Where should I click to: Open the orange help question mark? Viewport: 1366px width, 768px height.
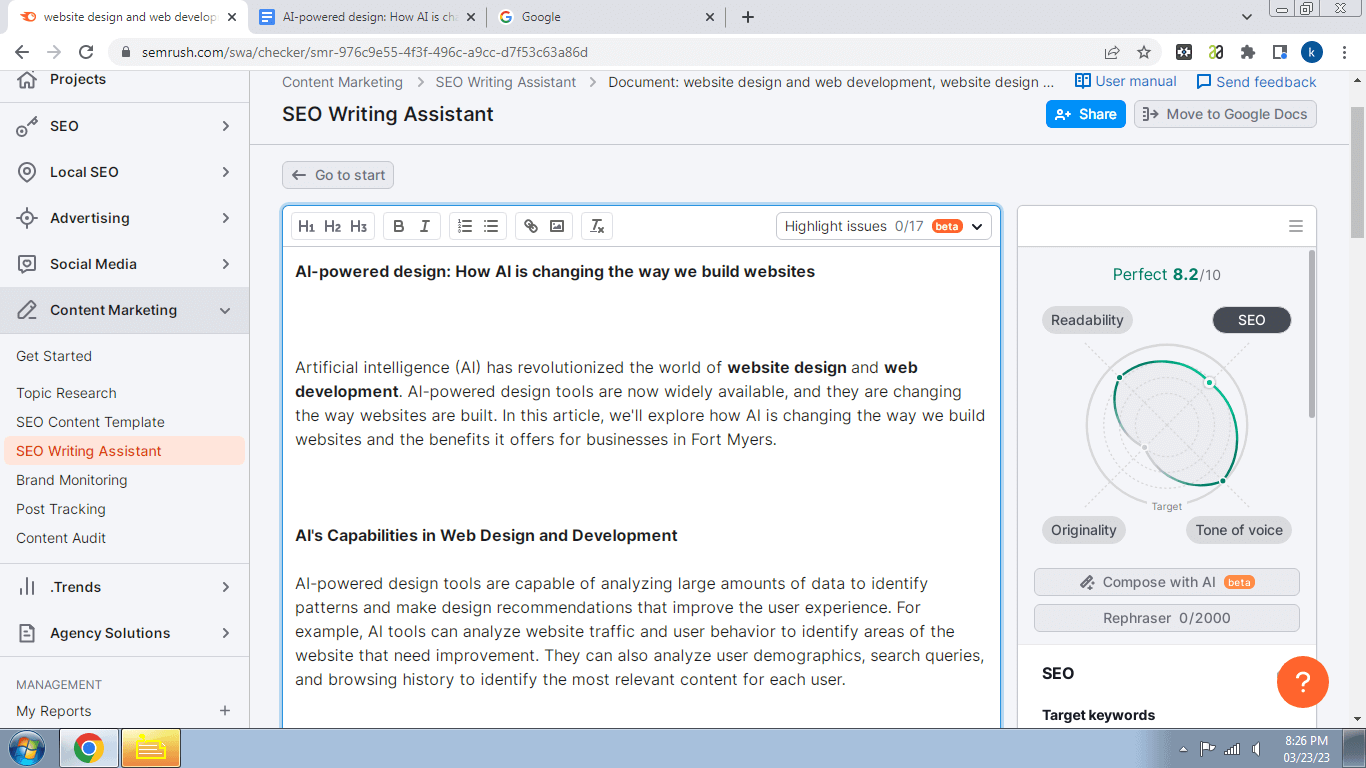(1303, 682)
